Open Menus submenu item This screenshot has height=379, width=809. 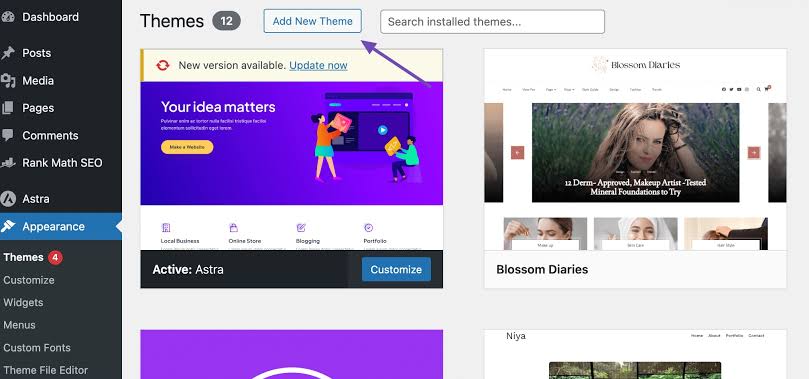point(19,325)
